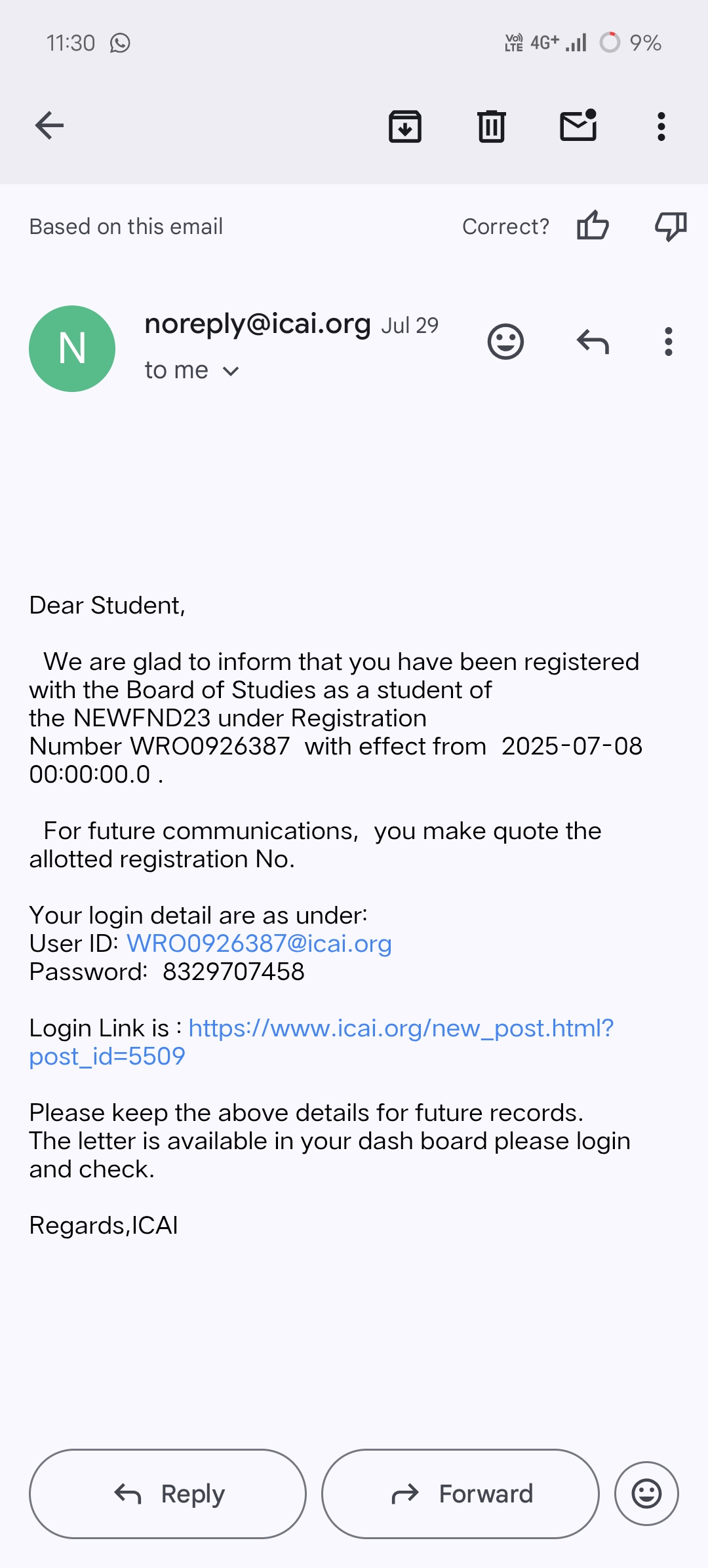
Task: Open message options three-dot menu
Action: (x=668, y=342)
